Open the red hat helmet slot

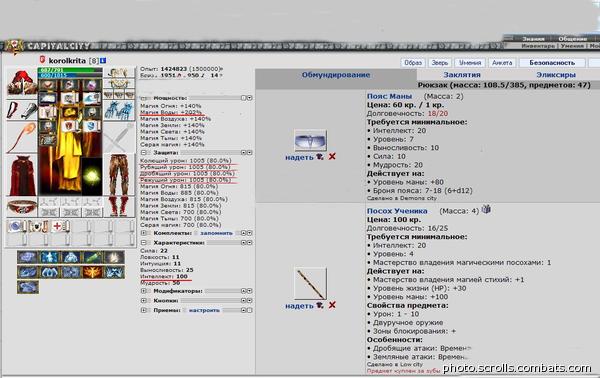pyautogui.click(x=22, y=83)
